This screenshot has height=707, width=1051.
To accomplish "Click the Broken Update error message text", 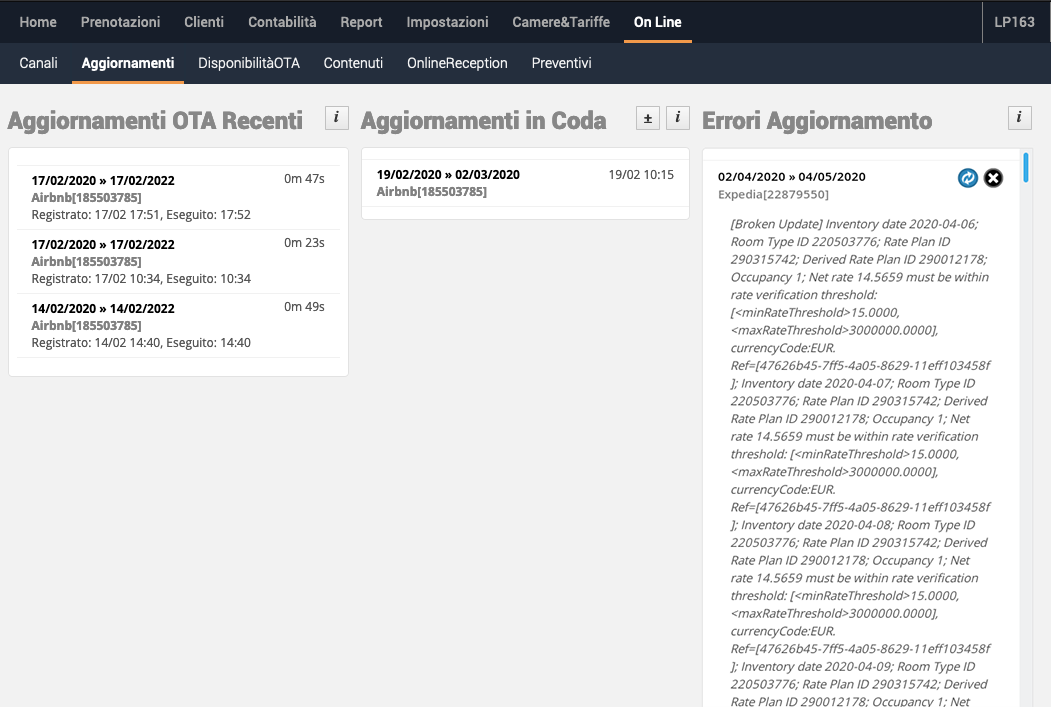I will coord(861,462).
